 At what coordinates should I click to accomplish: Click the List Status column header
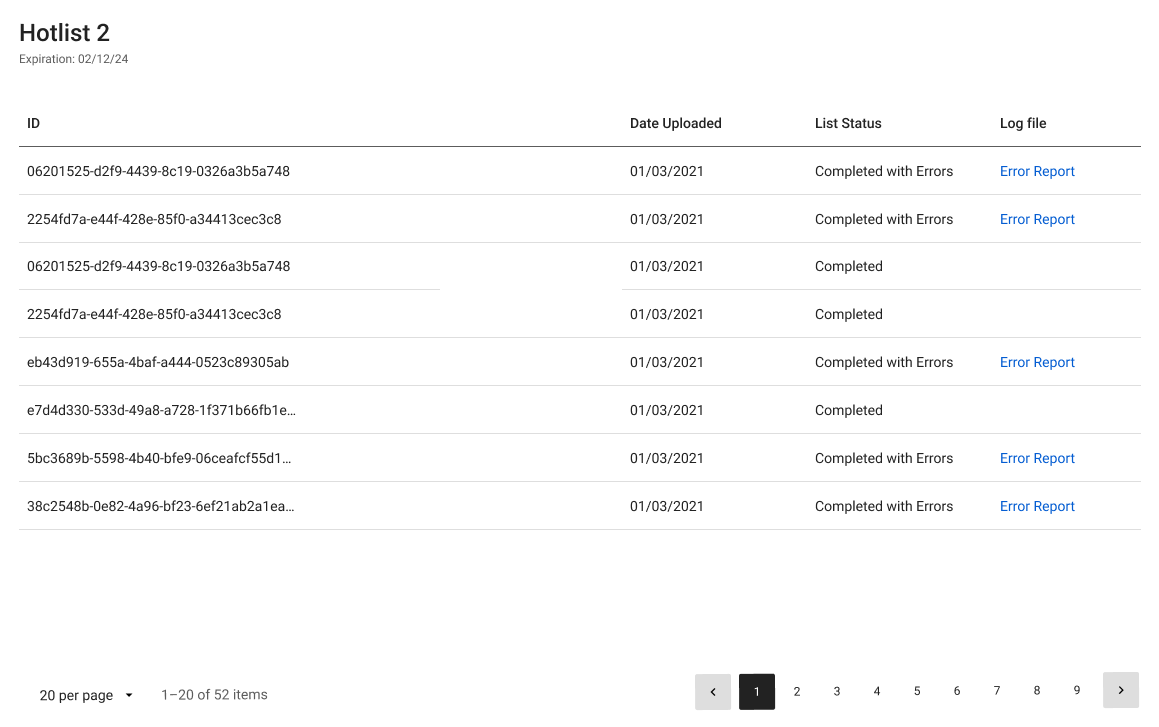[x=848, y=123]
